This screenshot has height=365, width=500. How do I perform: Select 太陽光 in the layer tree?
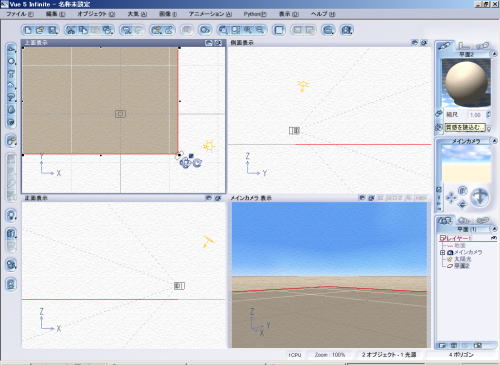(x=462, y=259)
